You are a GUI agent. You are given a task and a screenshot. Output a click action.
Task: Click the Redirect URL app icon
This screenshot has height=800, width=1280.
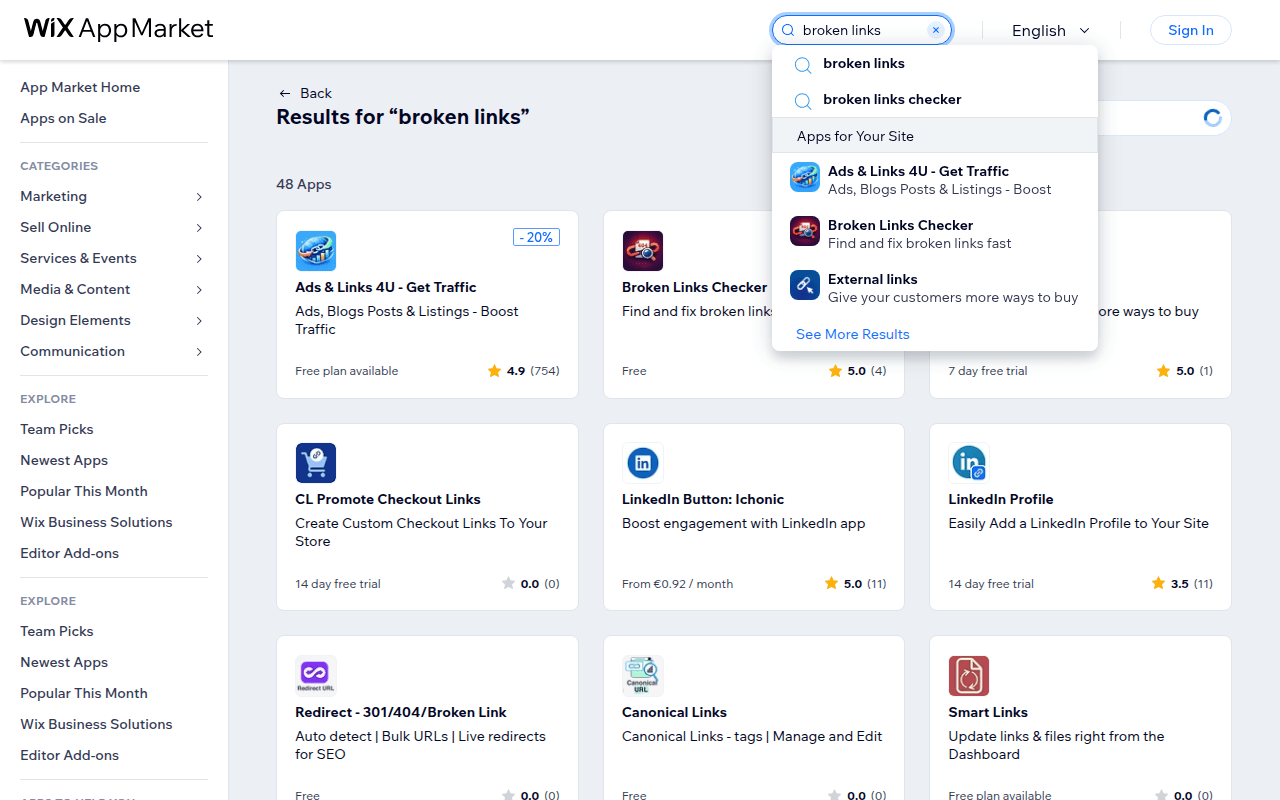(316, 676)
